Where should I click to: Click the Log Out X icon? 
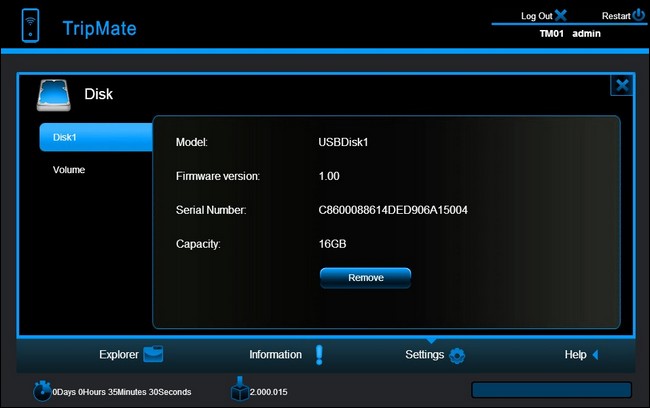pyautogui.click(x=560, y=15)
